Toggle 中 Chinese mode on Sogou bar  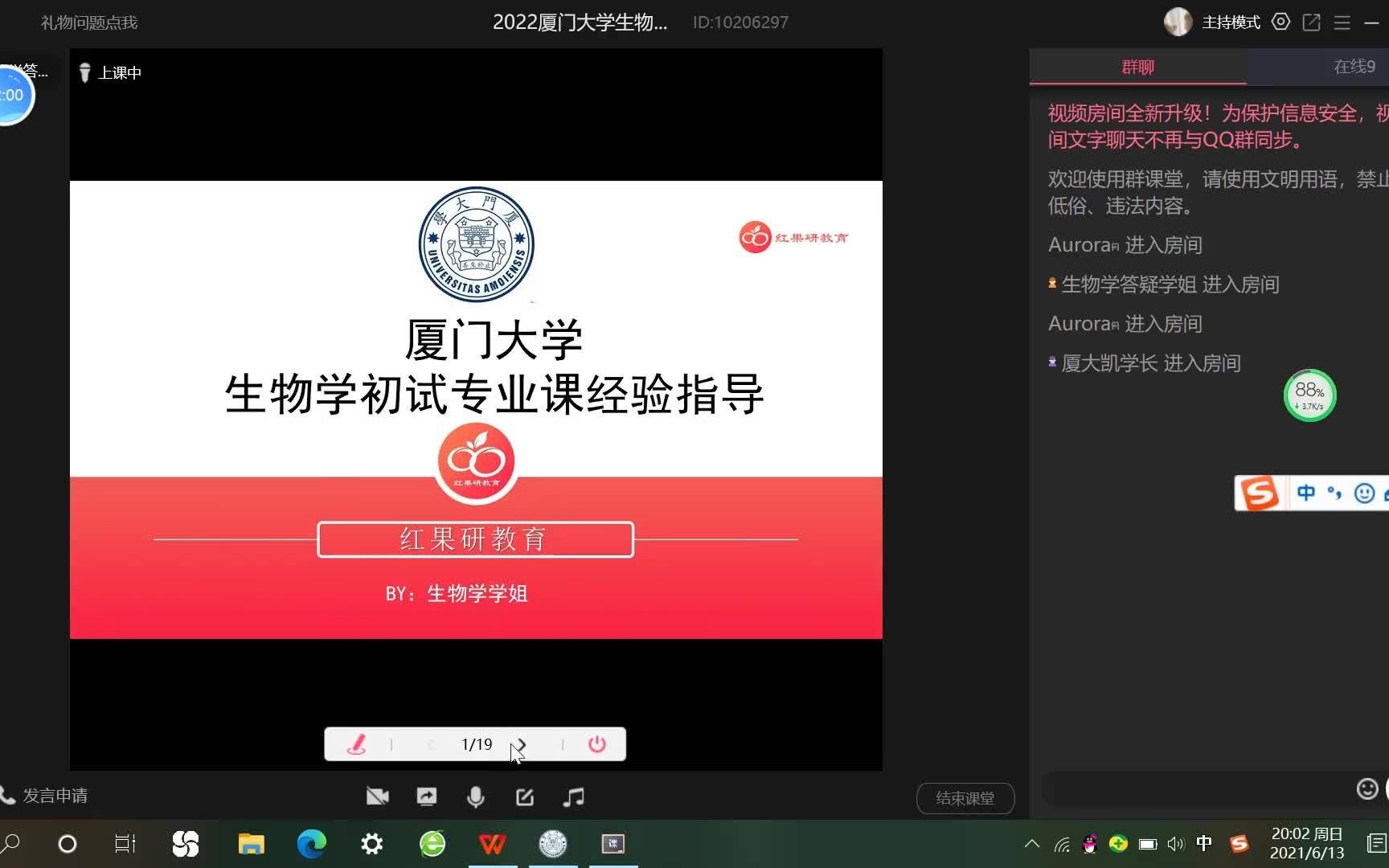coord(1305,493)
